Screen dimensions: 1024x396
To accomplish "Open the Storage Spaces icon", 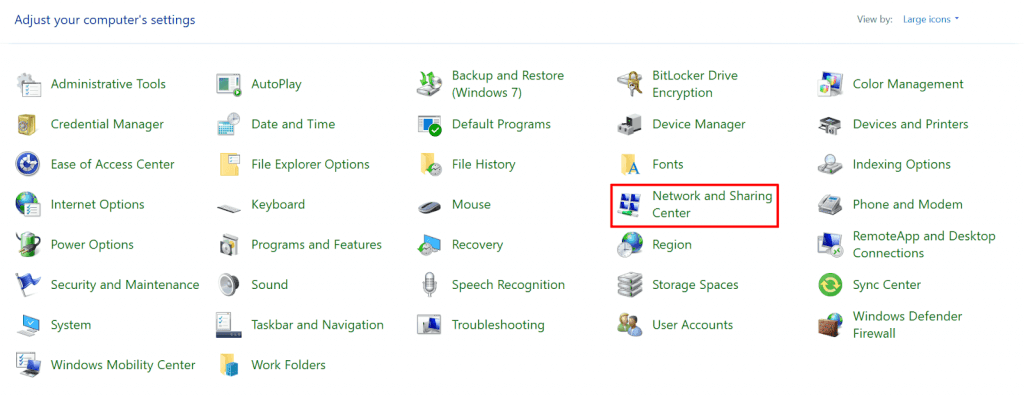I will click(630, 285).
